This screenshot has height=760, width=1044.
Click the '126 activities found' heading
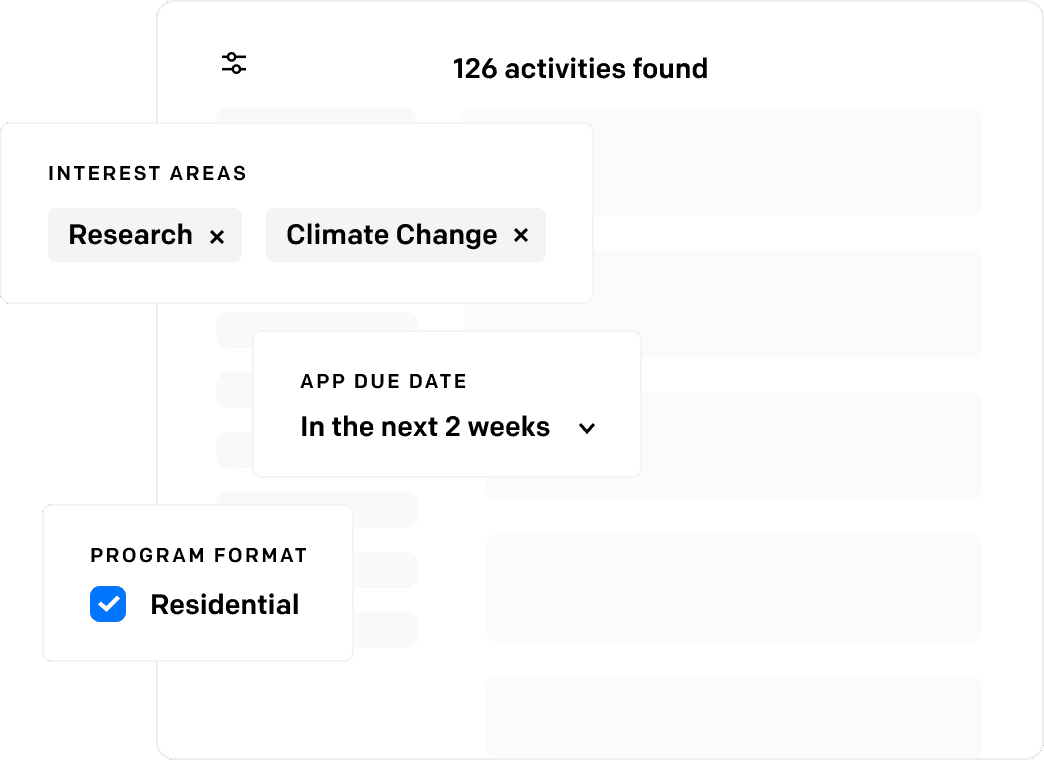580,69
